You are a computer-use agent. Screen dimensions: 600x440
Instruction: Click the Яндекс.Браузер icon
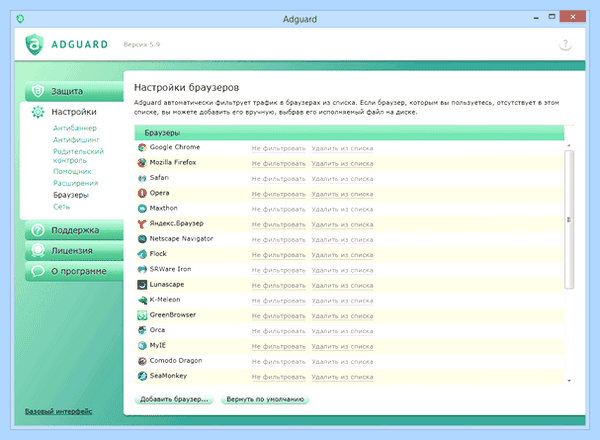point(142,224)
